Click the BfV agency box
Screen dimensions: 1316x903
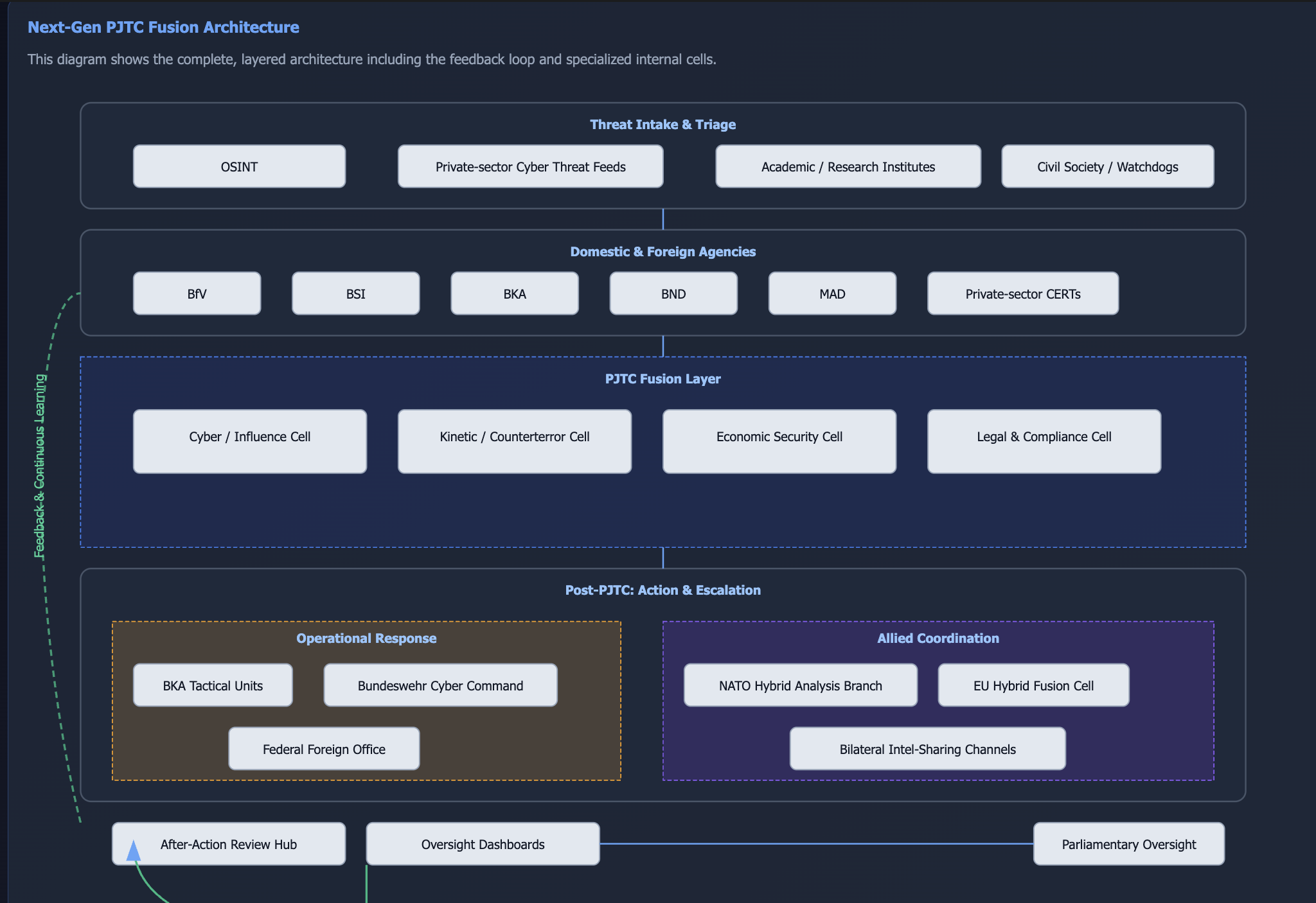pyautogui.click(x=197, y=294)
